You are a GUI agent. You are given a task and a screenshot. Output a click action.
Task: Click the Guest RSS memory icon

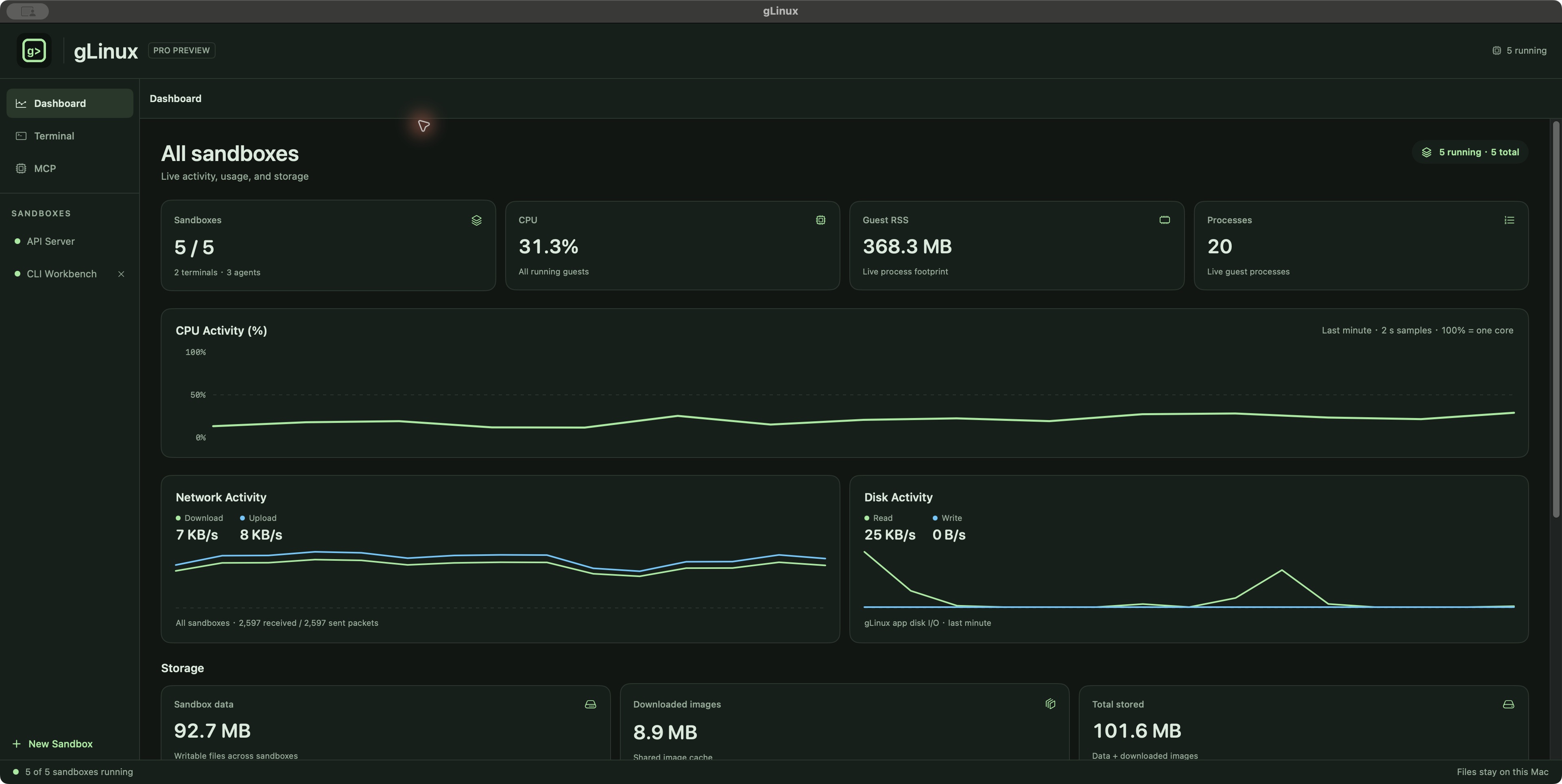click(x=1165, y=220)
